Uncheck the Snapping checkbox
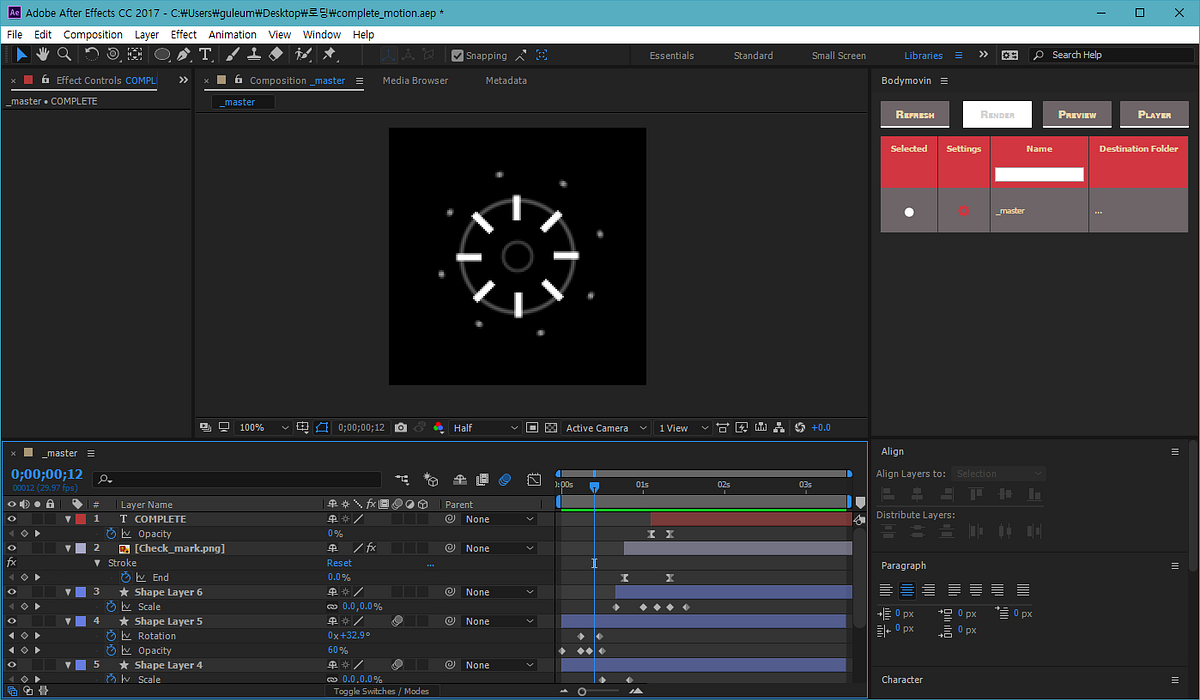 coord(457,56)
